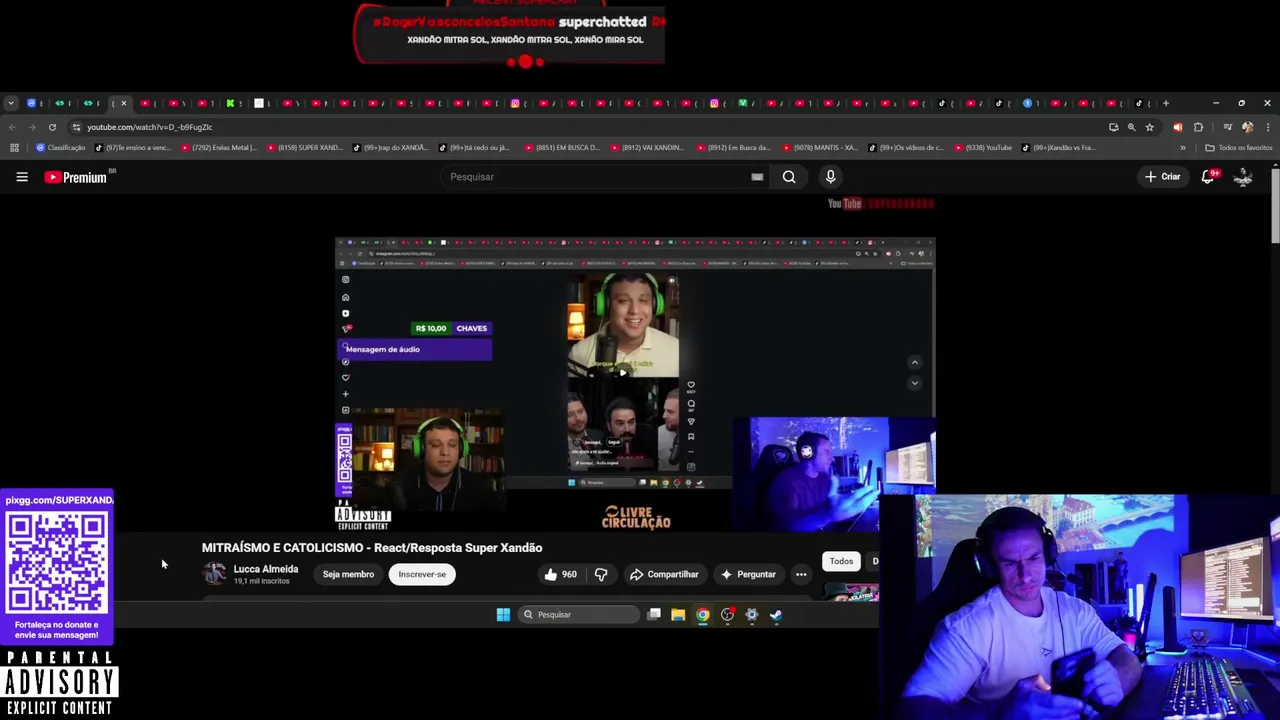Bookmark this page with star icon

(x=1150, y=127)
